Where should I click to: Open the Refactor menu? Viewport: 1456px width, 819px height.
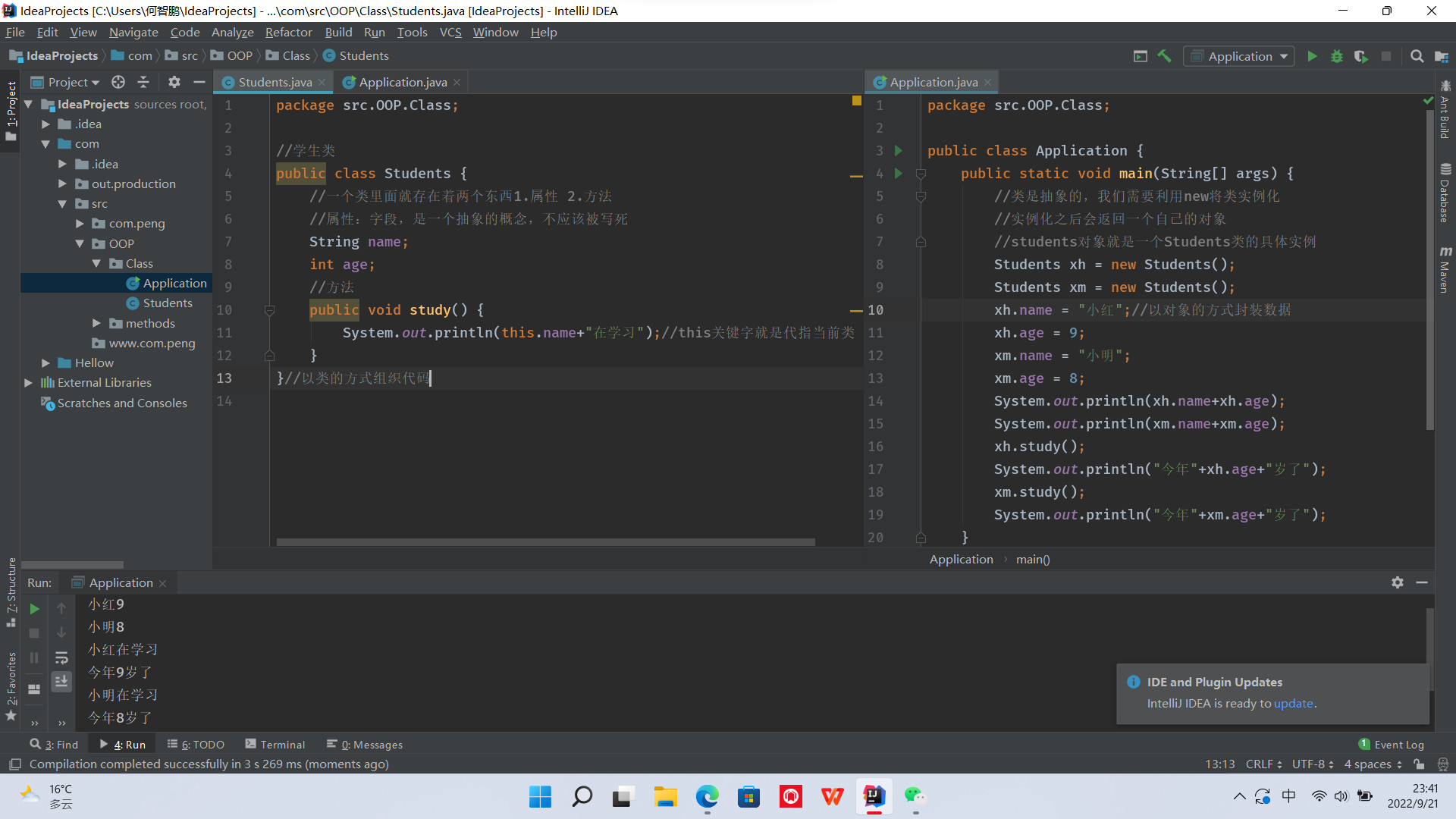click(288, 32)
